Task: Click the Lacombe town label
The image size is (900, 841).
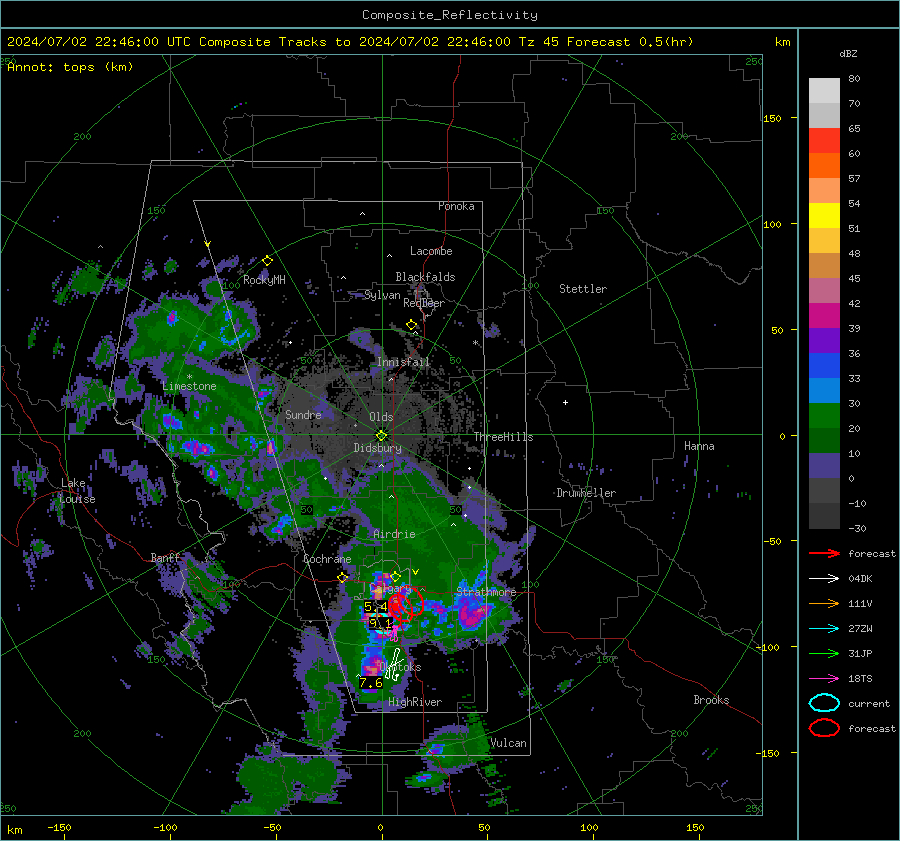Action: coord(431,251)
